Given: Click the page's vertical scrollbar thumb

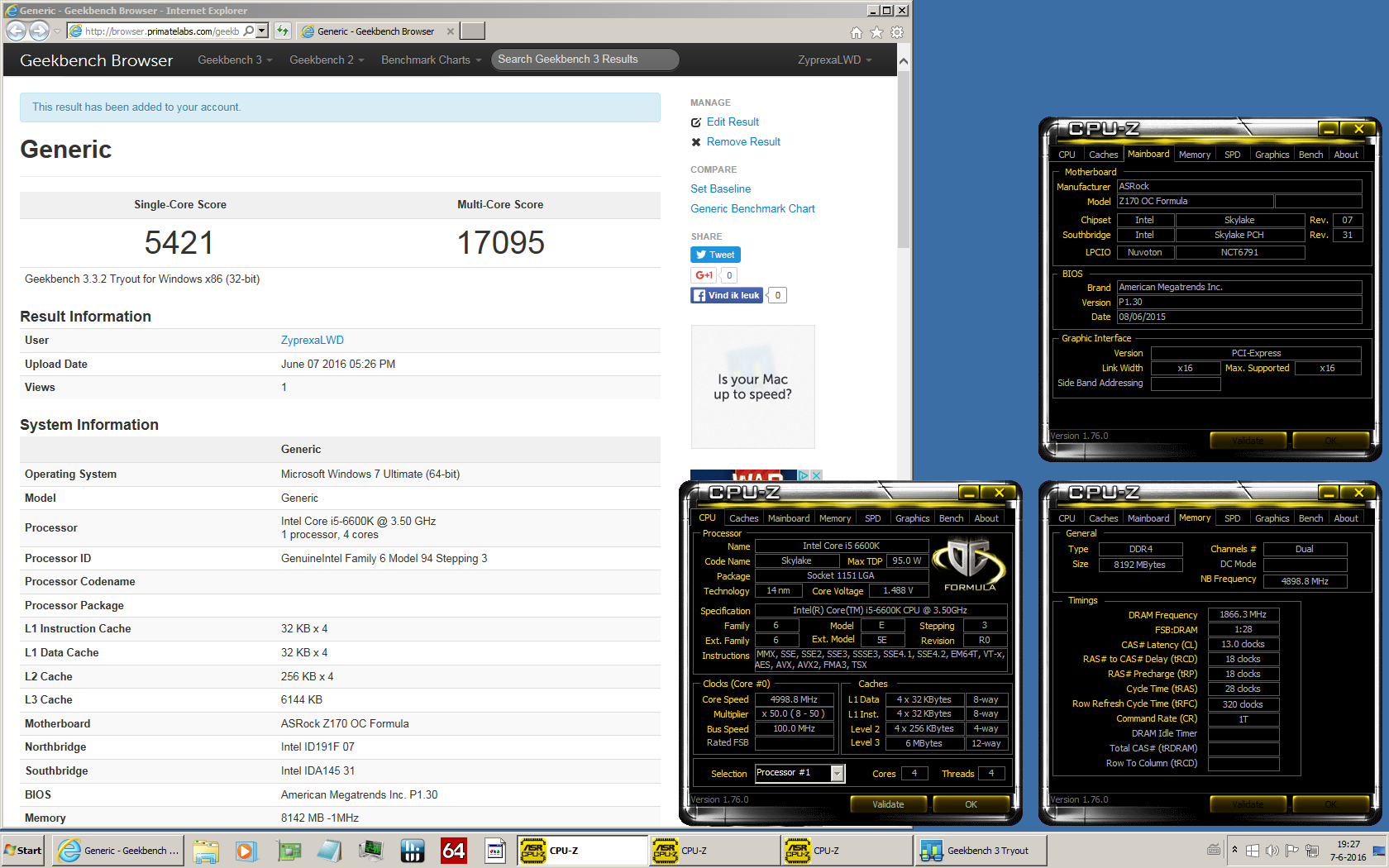Looking at the screenshot, I should (x=904, y=158).
